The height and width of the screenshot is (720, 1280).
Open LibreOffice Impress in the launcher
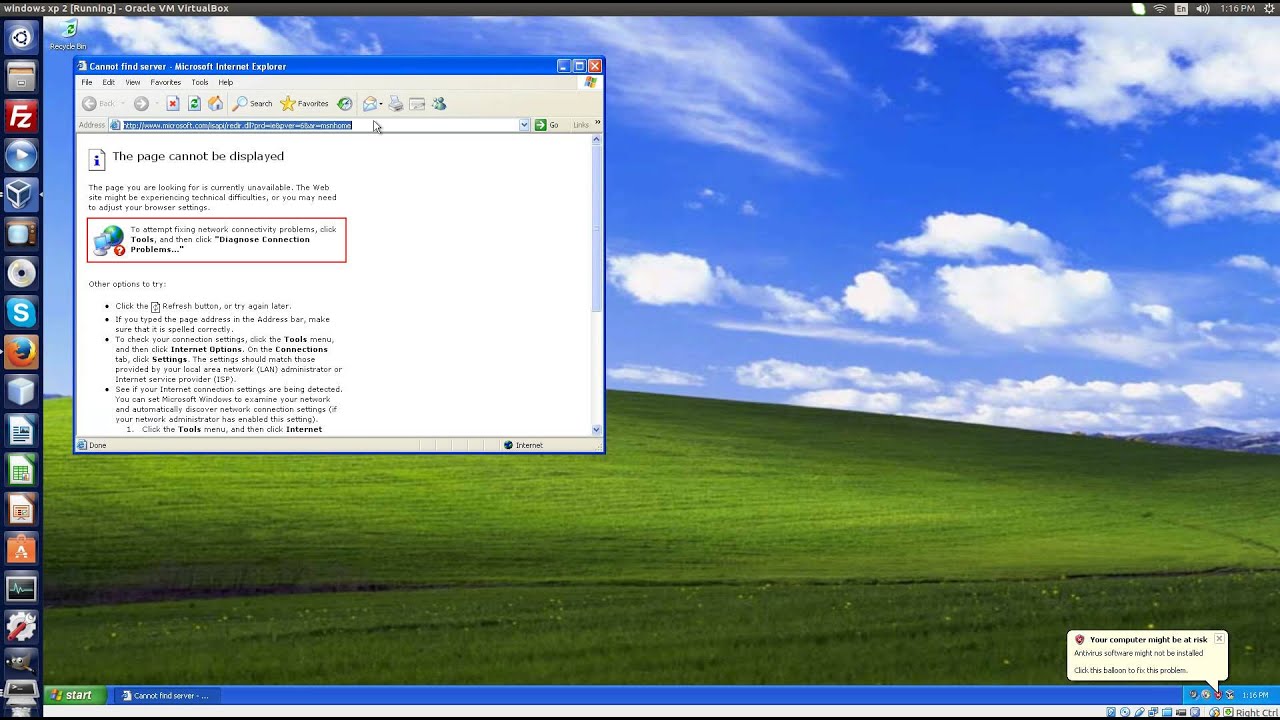coord(21,510)
